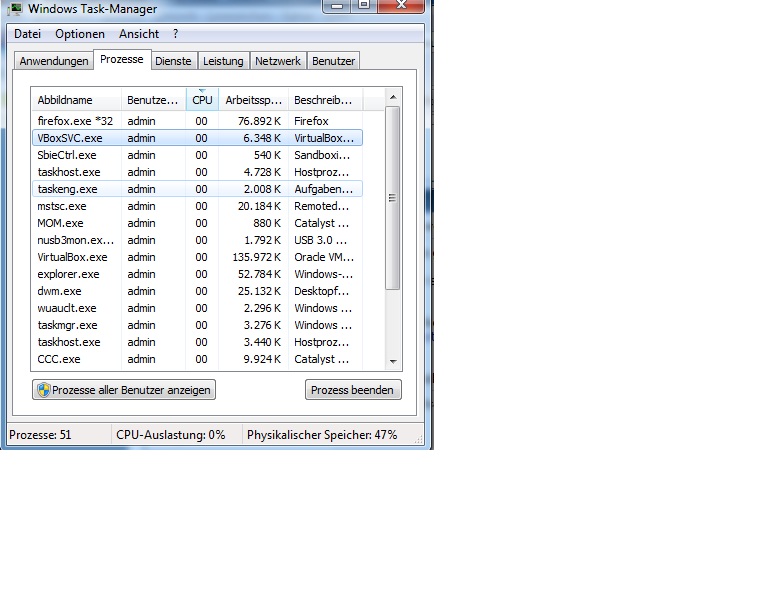
Task: Sort by the Abbildname column header
Action: click(76, 100)
